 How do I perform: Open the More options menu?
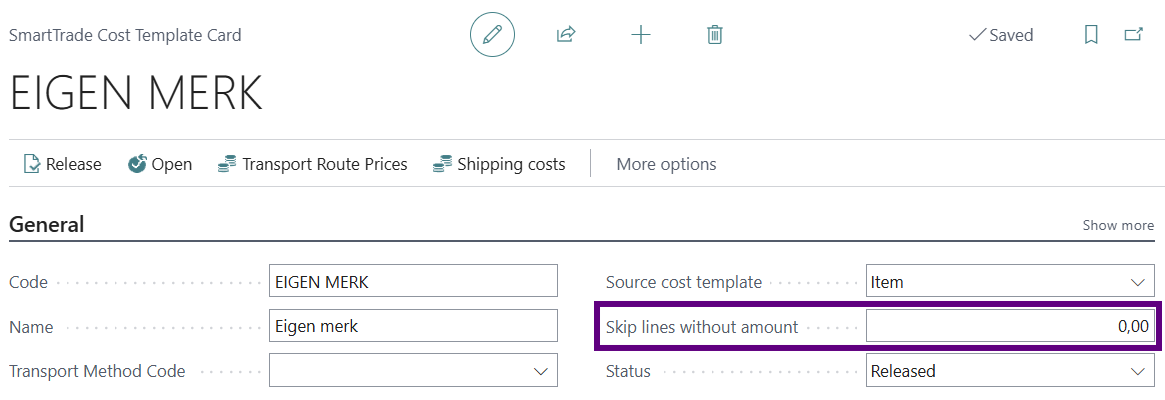click(x=666, y=164)
